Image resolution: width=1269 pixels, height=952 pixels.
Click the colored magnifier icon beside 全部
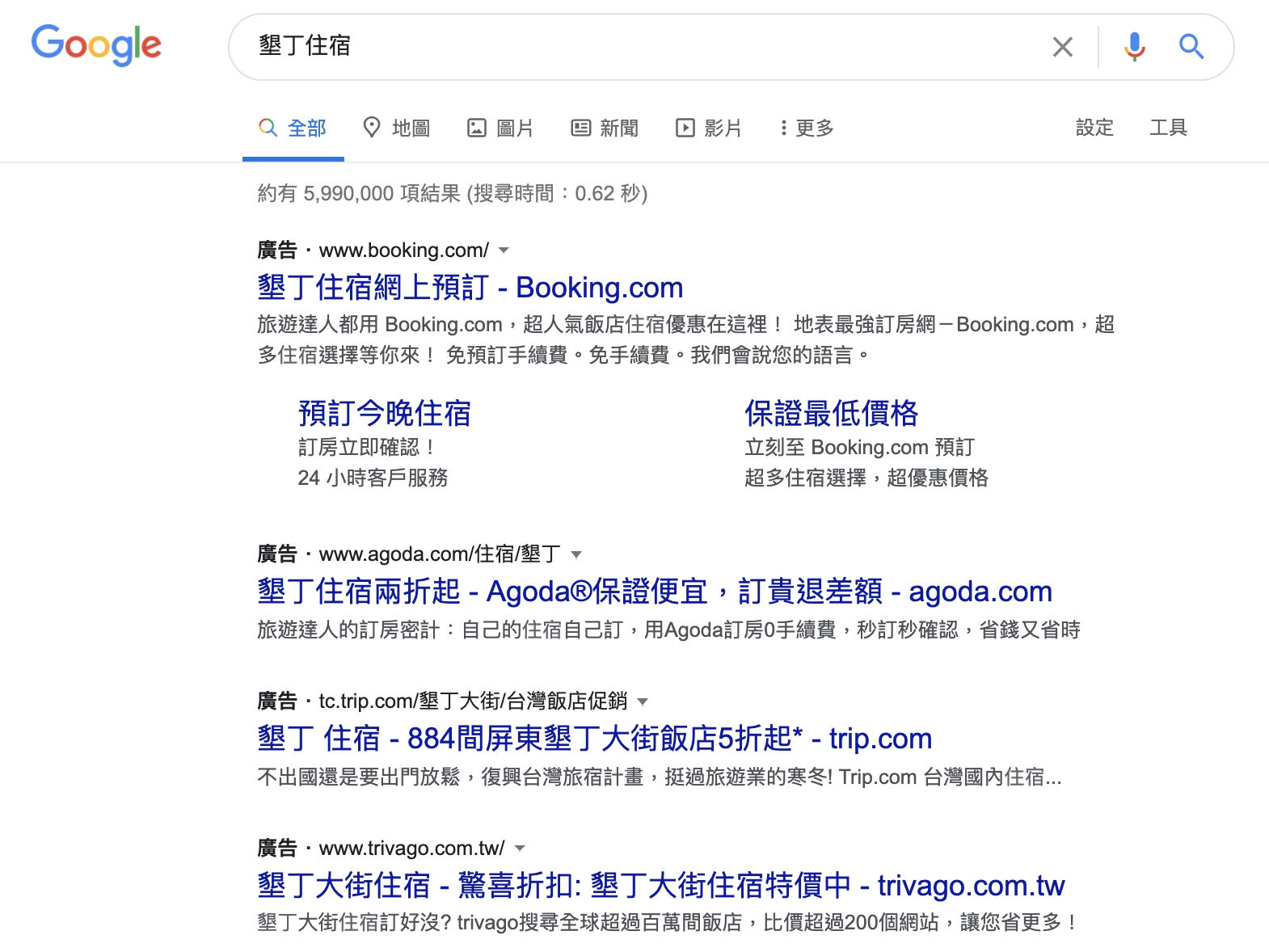click(x=268, y=128)
